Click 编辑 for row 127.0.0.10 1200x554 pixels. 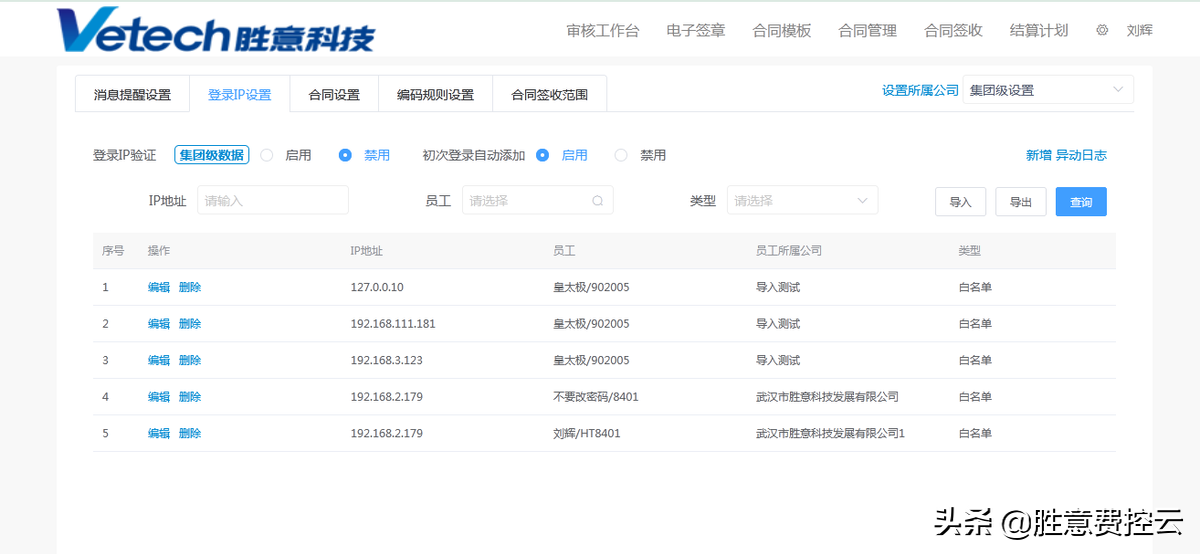[x=159, y=287]
